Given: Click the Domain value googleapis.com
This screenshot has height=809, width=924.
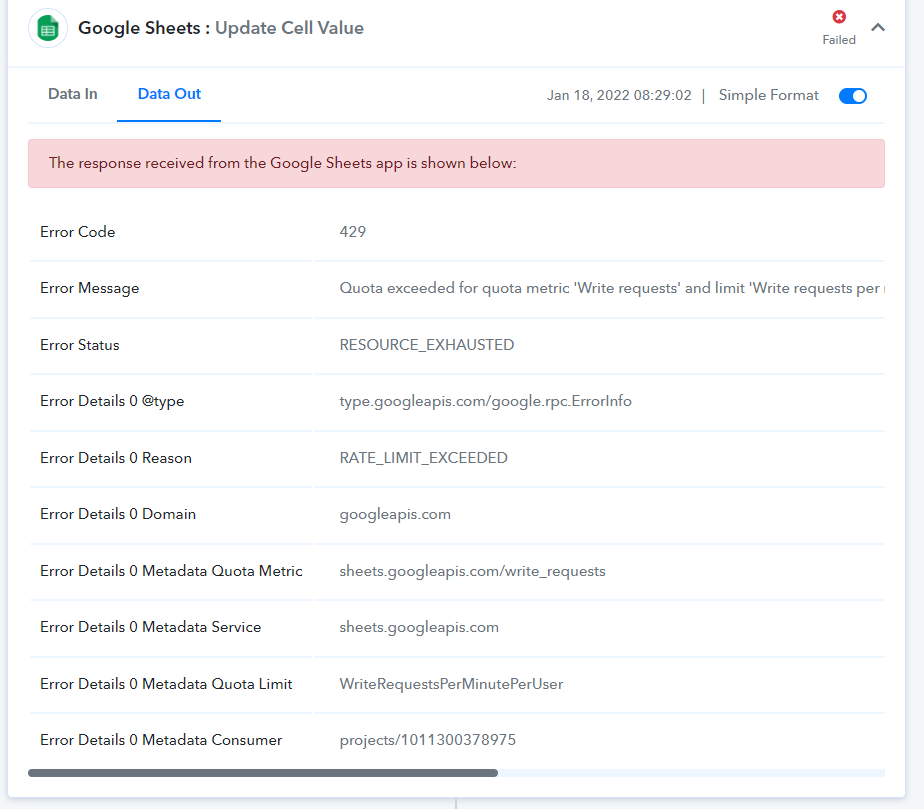Looking at the screenshot, I should point(395,514).
